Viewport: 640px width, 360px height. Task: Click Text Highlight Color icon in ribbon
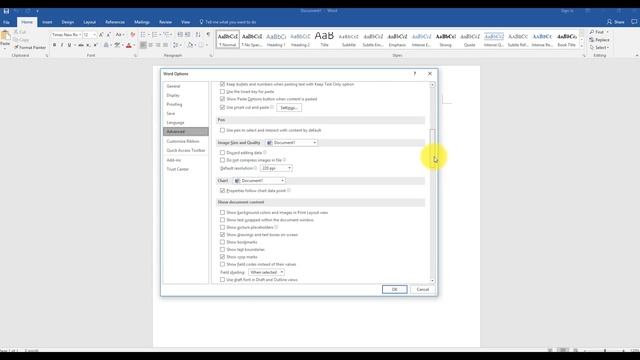[117, 45]
